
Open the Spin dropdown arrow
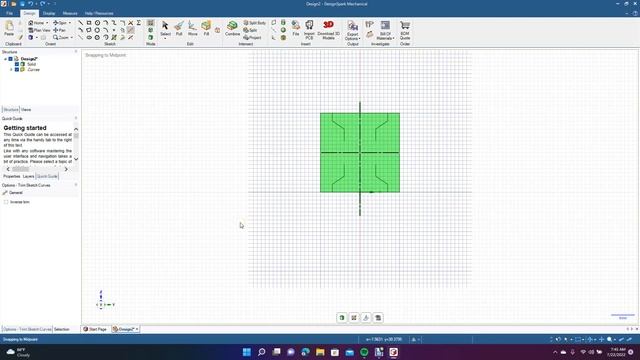[x=69, y=23]
